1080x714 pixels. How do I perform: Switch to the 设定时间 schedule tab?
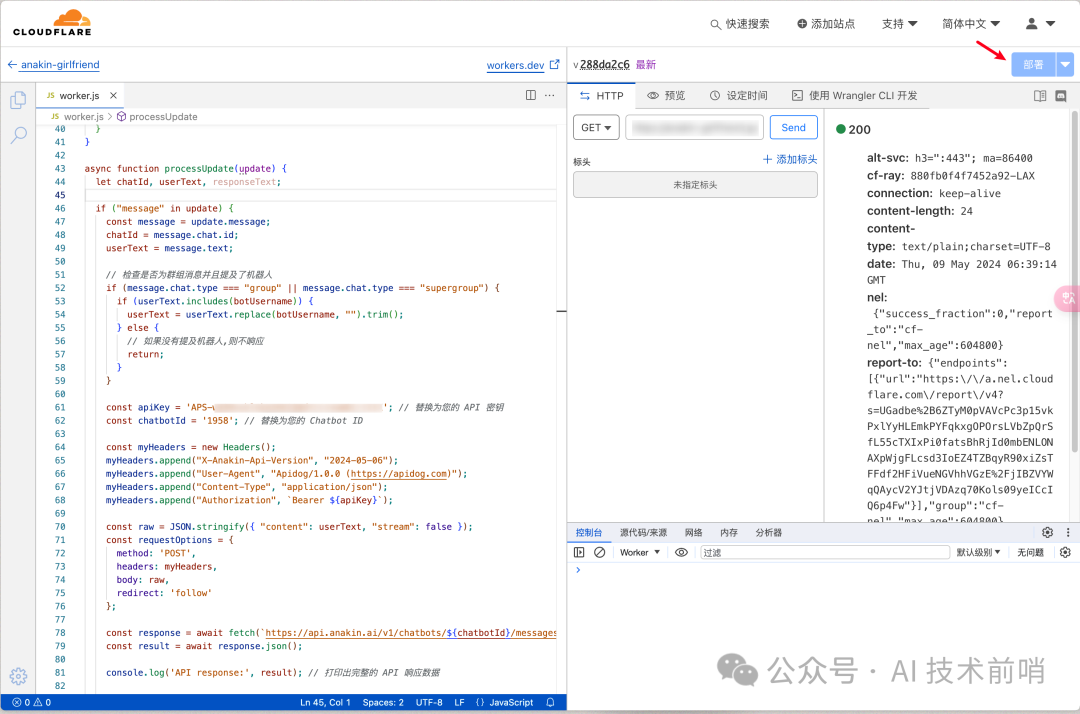click(x=738, y=96)
